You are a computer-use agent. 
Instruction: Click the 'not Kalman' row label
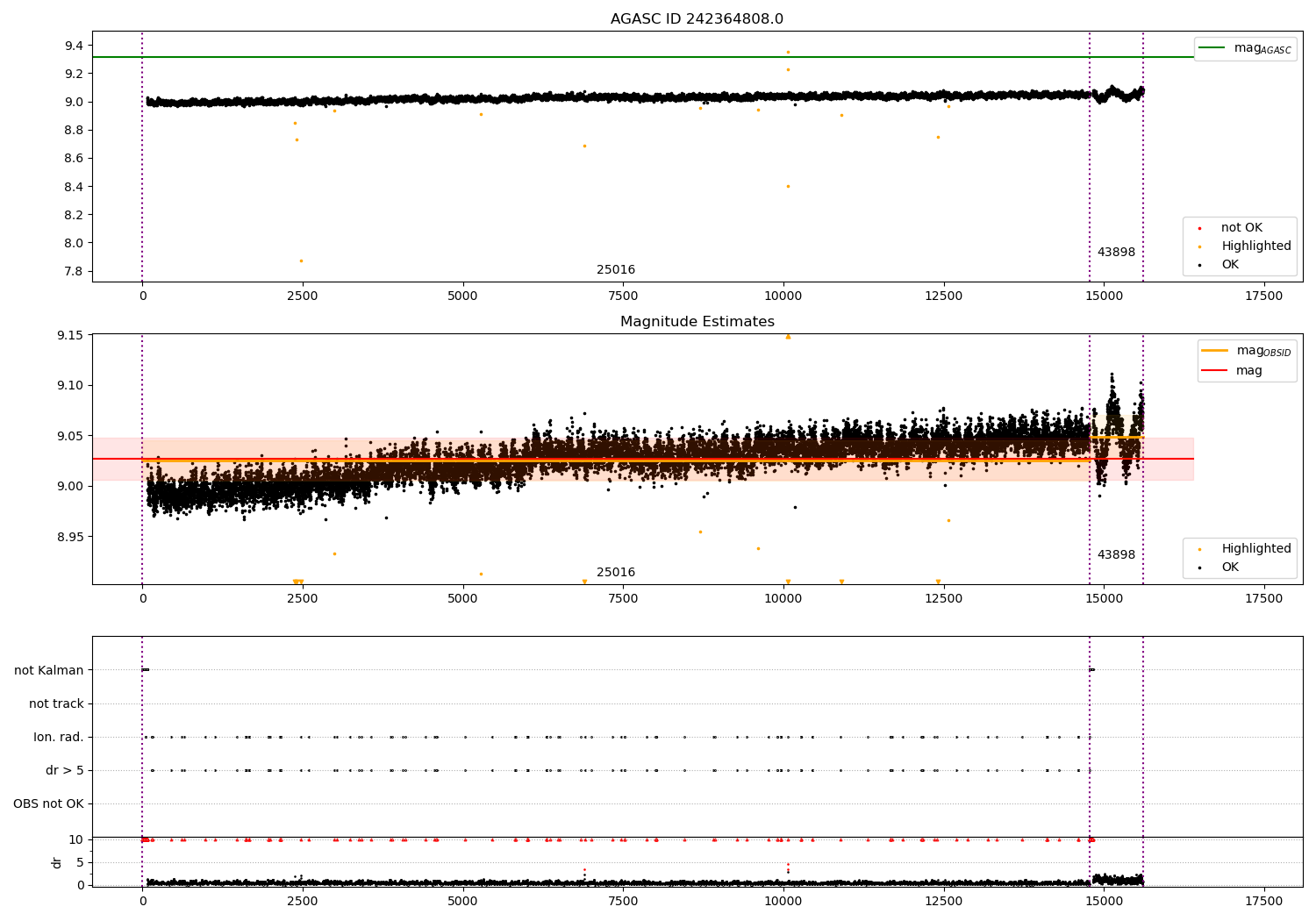49,671
